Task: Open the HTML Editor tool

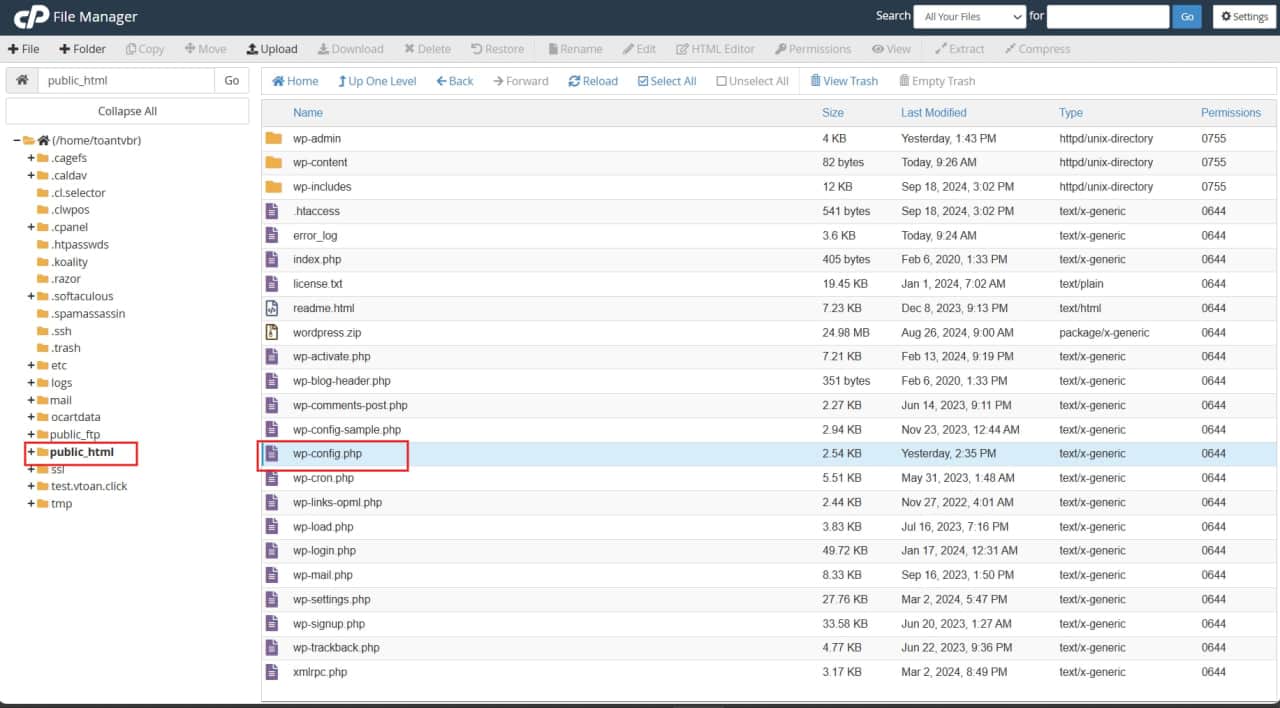Action: pos(716,49)
